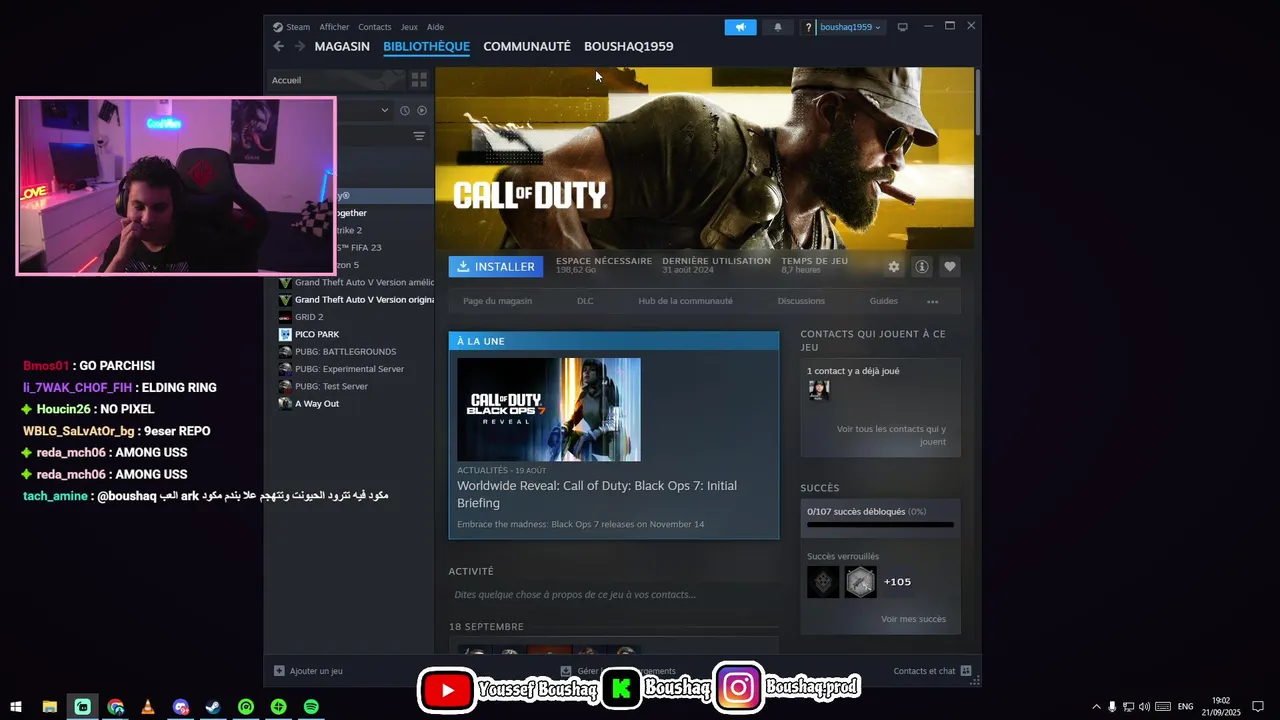Screen dimensions: 1280x720
Task: Open Google Chrome from the taskbar
Action: [x=116, y=707]
